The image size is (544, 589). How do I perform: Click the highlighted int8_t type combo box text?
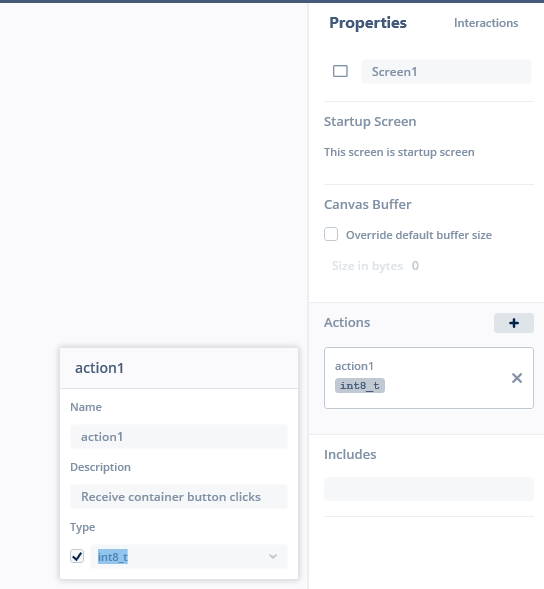coord(113,557)
